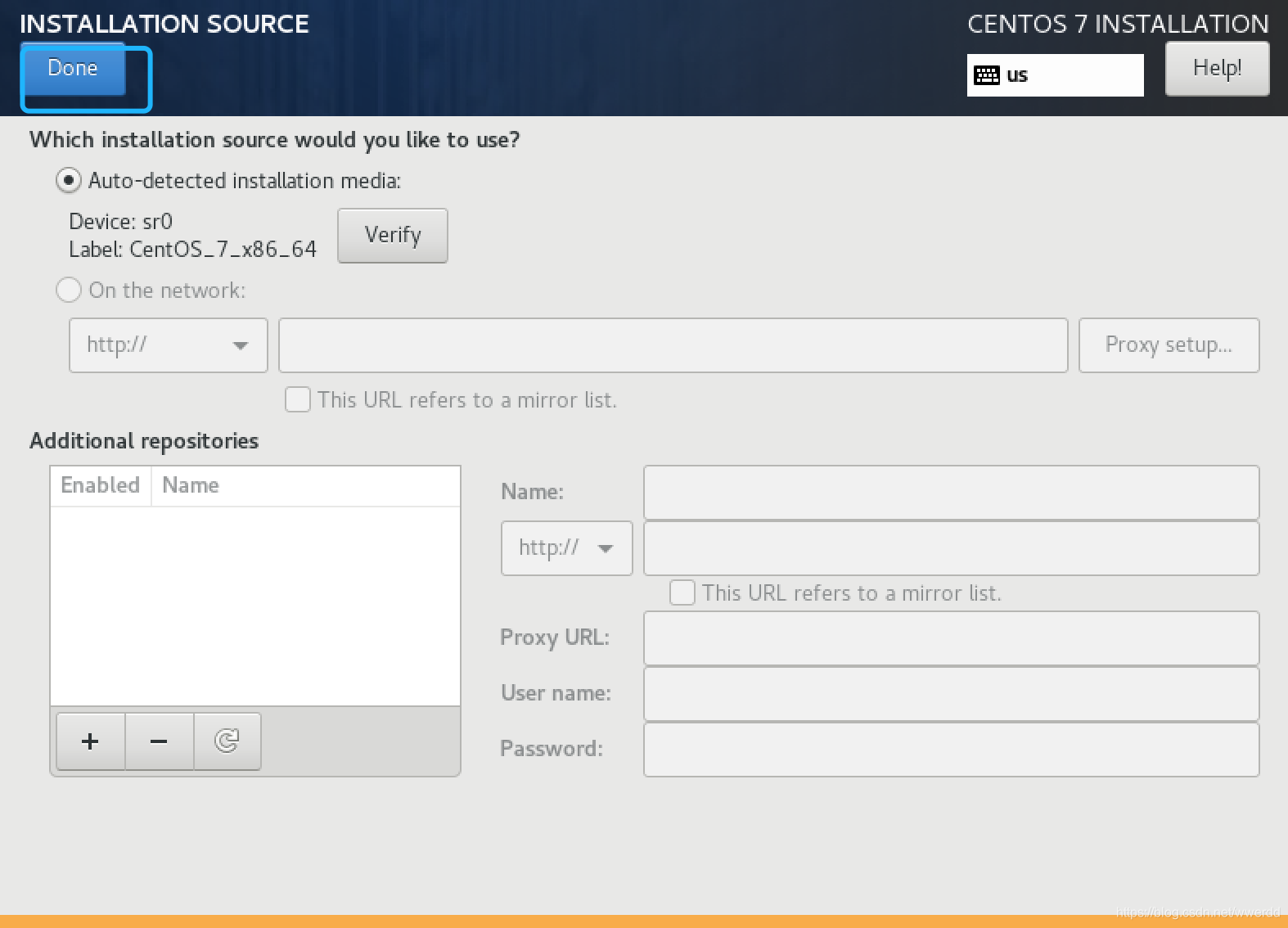The image size is (1288, 928).
Task: Click the network source URL field
Action: (x=673, y=345)
